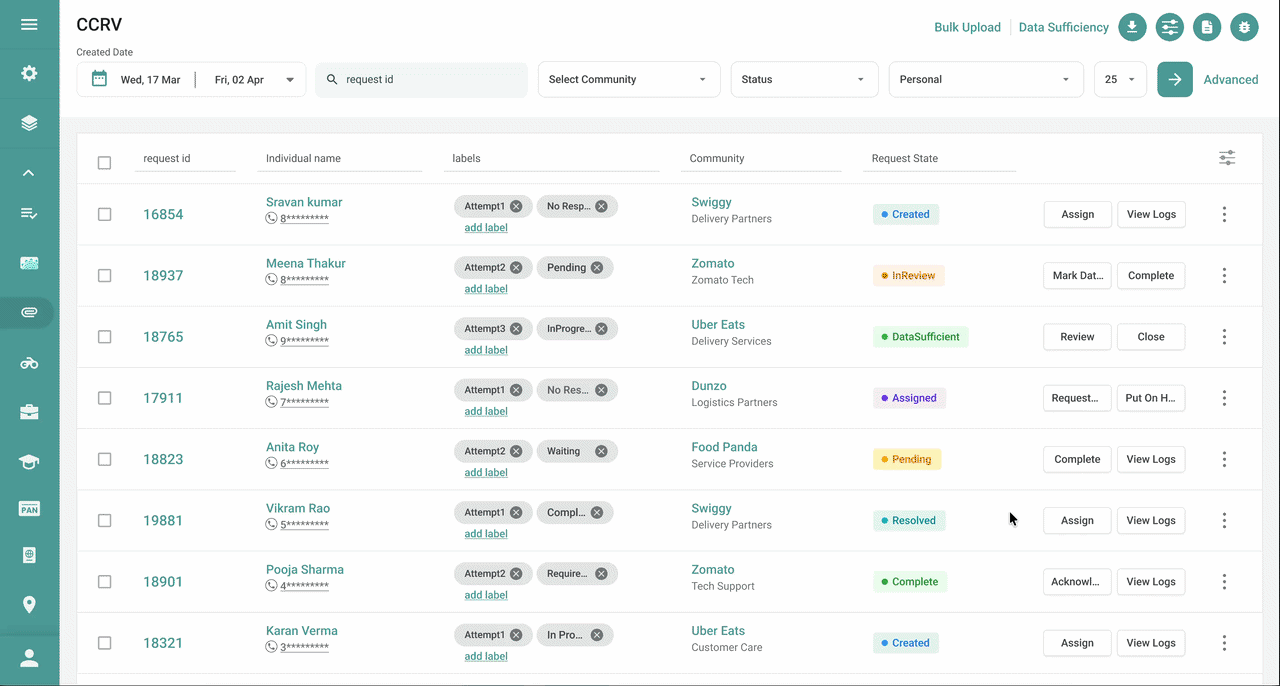Remove the Attempt1 label from Sravan kumar

(x=516, y=206)
